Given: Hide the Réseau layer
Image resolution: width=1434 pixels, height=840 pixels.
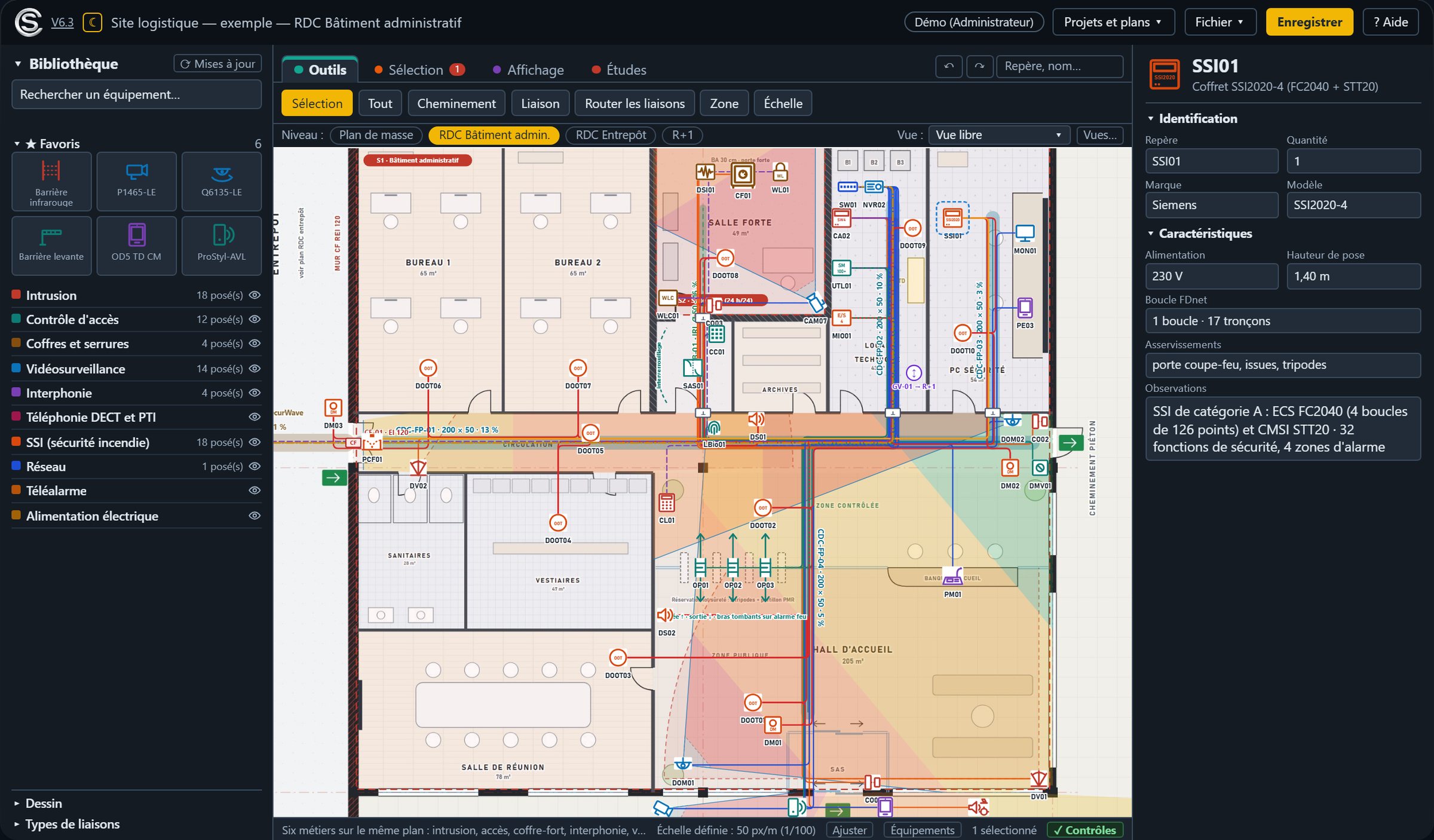Looking at the screenshot, I should [255, 467].
